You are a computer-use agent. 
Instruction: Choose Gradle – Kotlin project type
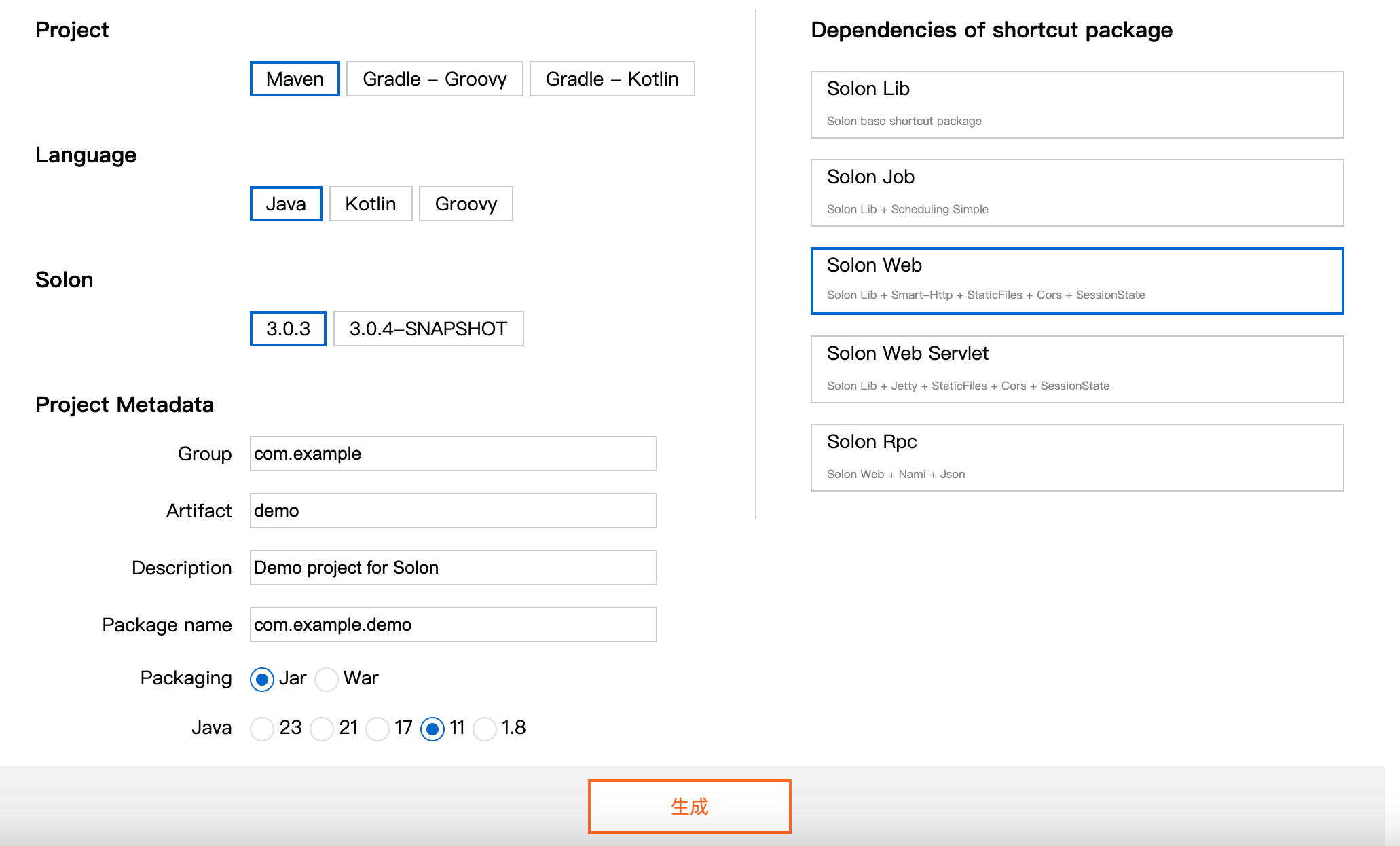pos(612,79)
